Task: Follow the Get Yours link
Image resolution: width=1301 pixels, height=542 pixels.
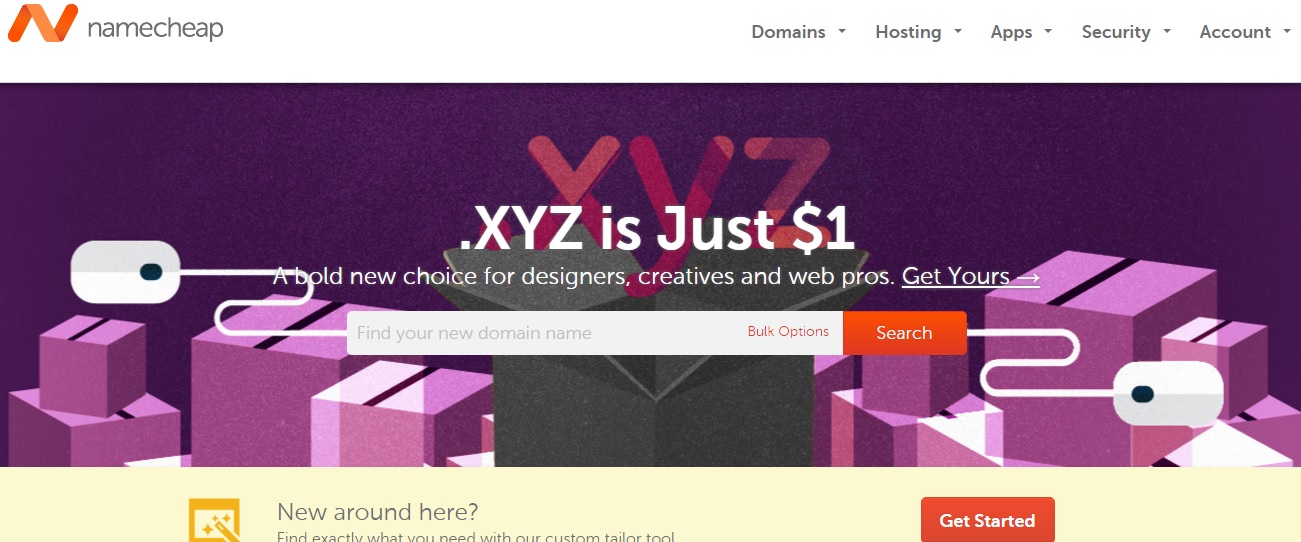Action: (x=971, y=276)
